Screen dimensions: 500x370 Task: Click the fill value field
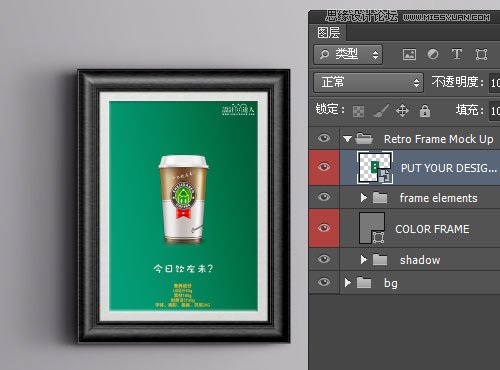tap(494, 111)
